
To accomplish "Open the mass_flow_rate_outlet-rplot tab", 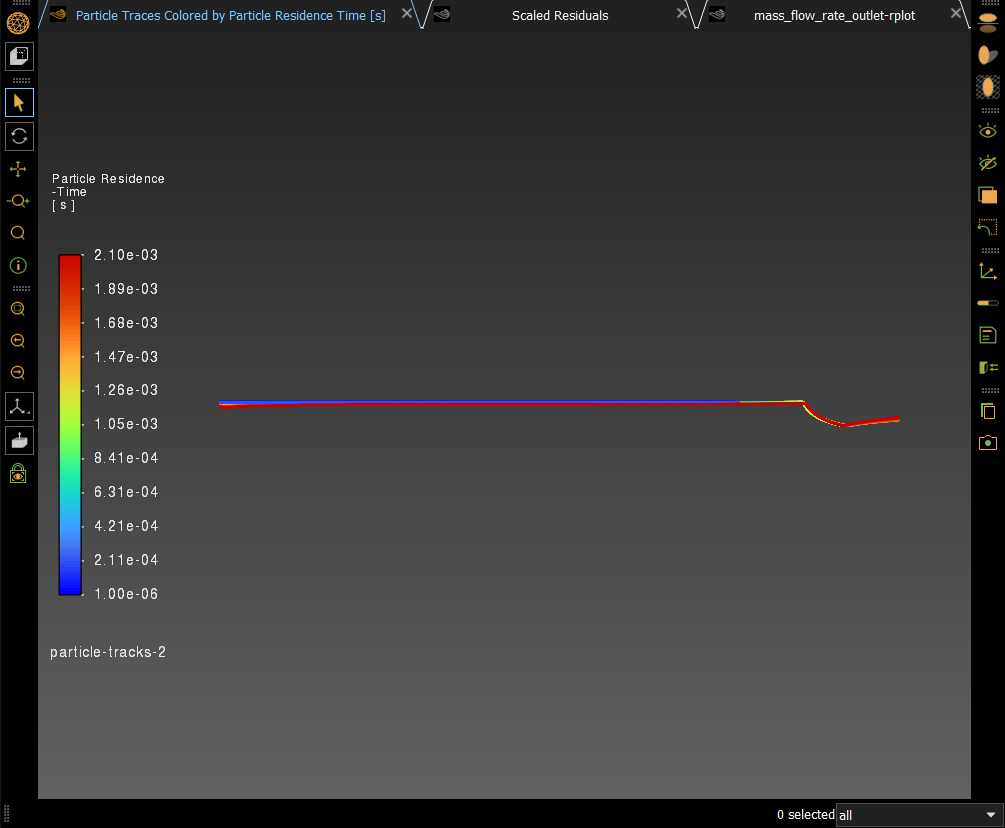I will (x=834, y=15).
